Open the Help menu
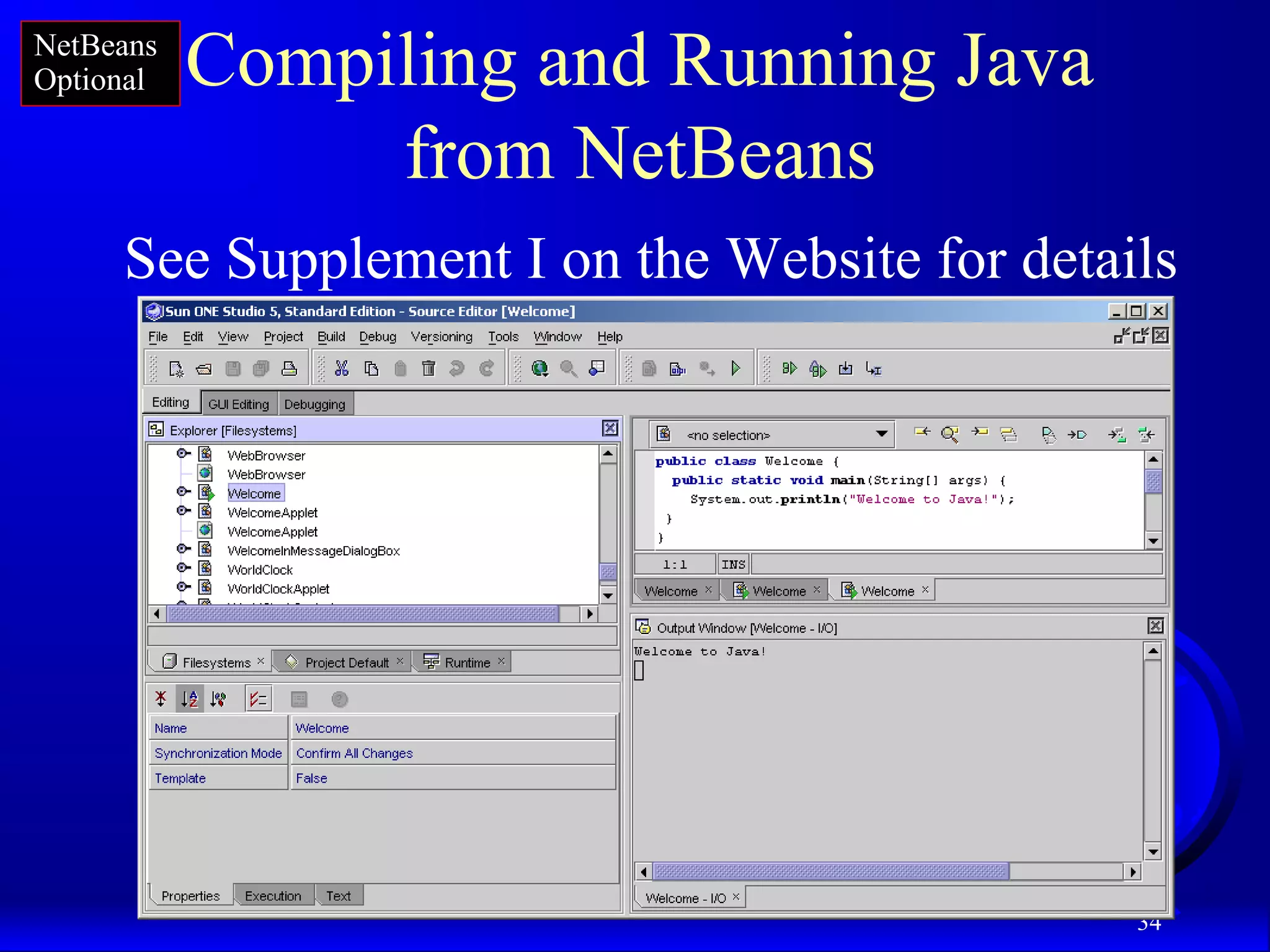The height and width of the screenshot is (952, 1270). (x=610, y=337)
